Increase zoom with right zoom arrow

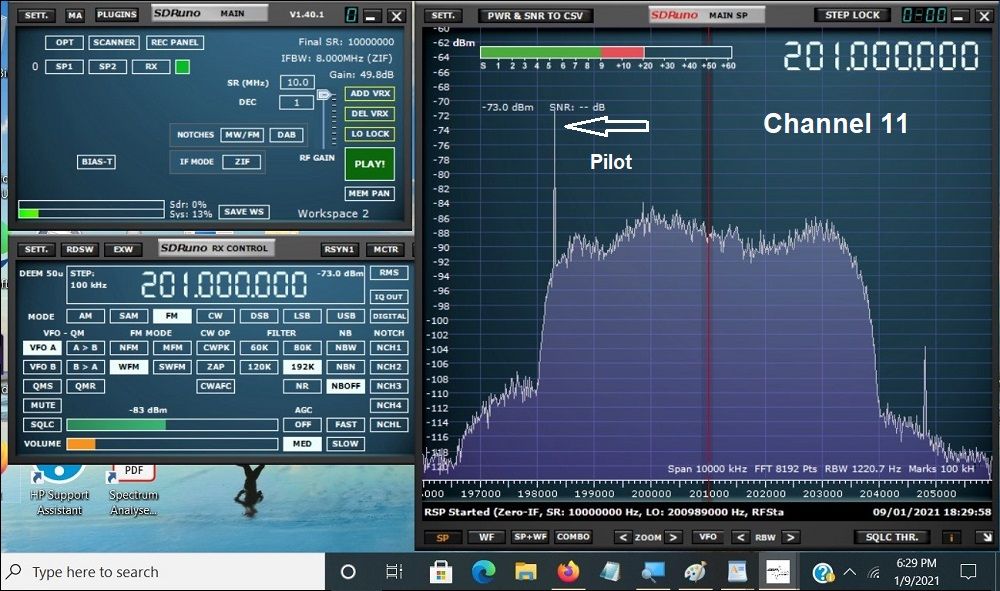coord(673,537)
